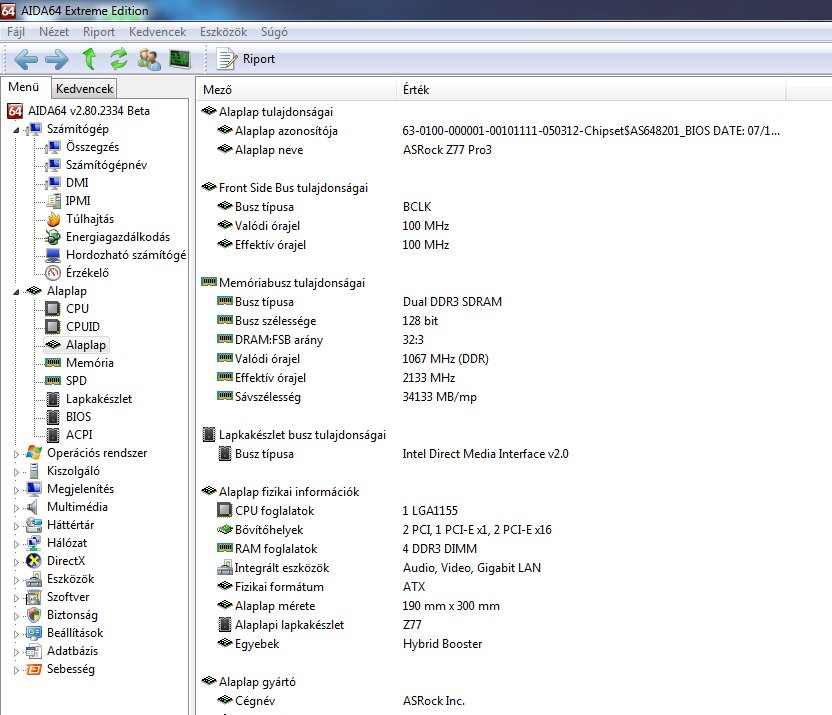Select the Energiagazdálkodás icon
This screenshot has width=832, height=715.
pos(53,237)
